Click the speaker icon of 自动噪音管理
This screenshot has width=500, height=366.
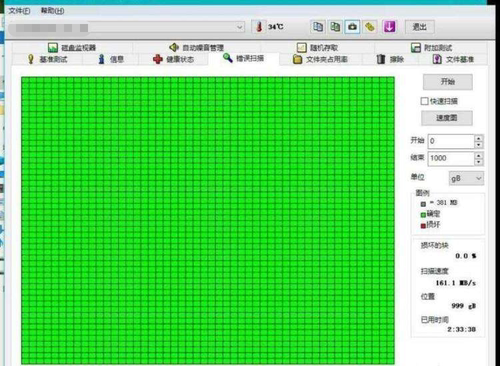coord(174,47)
